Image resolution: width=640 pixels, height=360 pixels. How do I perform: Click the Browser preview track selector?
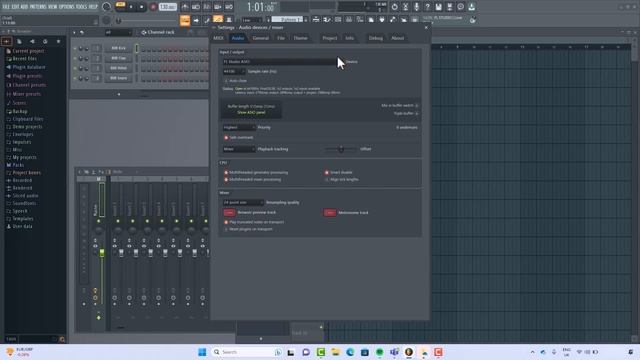click(x=229, y=213)
